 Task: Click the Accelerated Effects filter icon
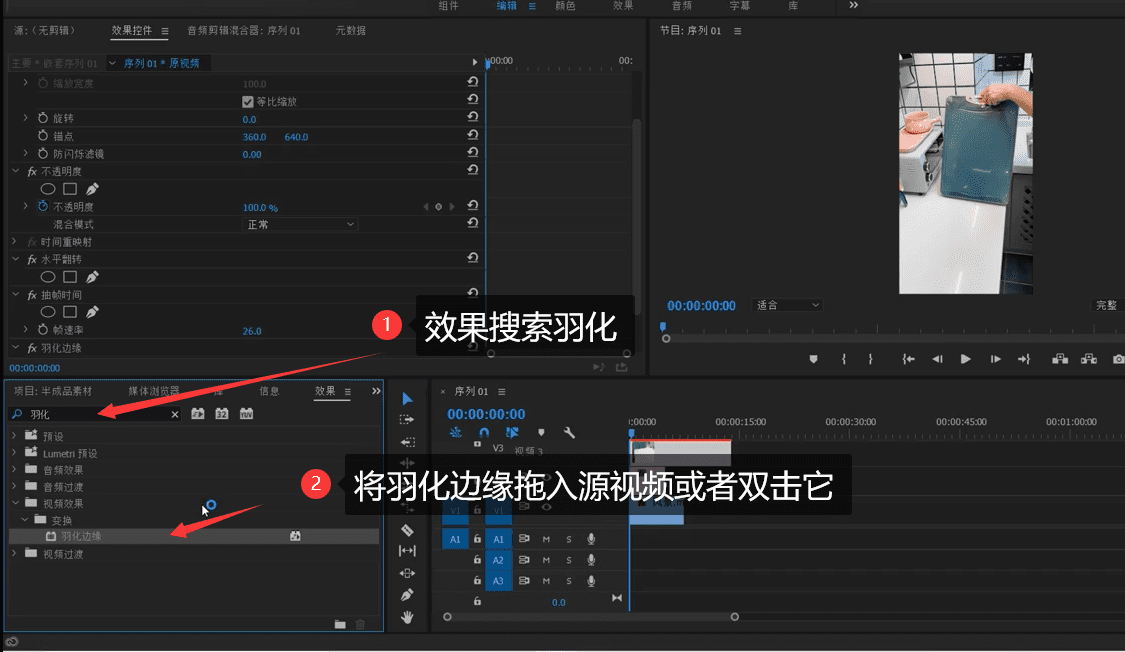tap(198, 414)
